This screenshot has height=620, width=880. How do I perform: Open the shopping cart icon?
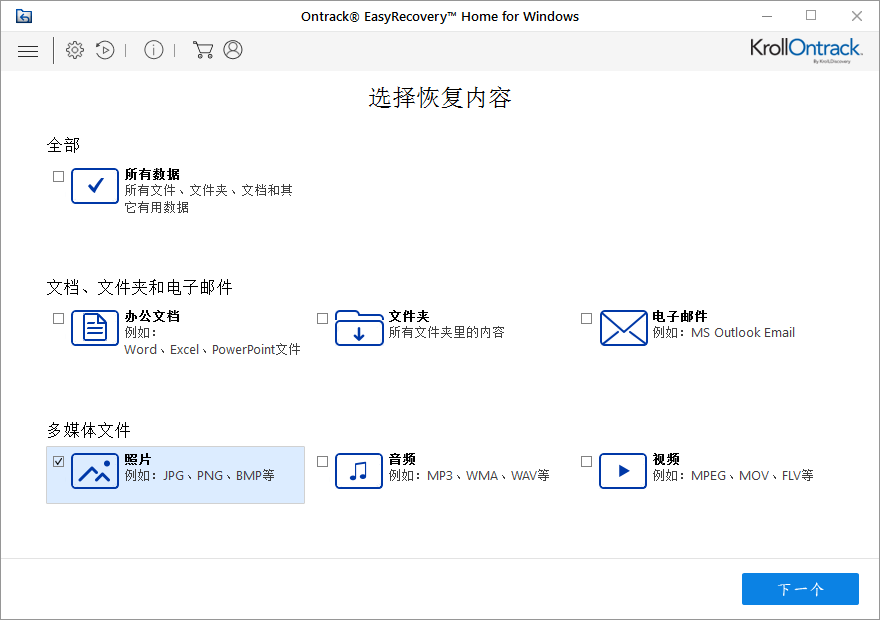pyautogui.click(x=202, y=49)
